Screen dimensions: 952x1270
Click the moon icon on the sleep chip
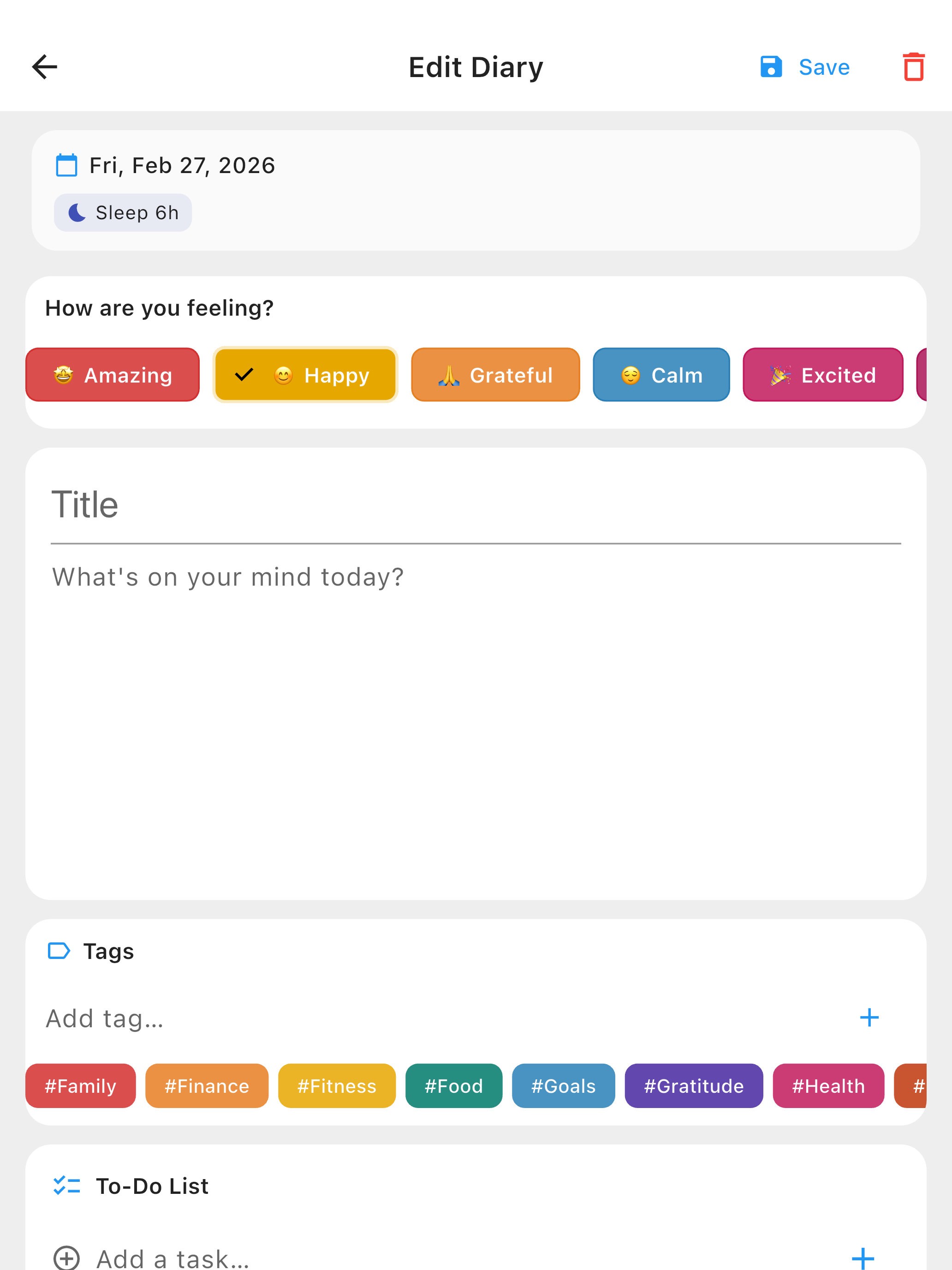tap(77, 212)
